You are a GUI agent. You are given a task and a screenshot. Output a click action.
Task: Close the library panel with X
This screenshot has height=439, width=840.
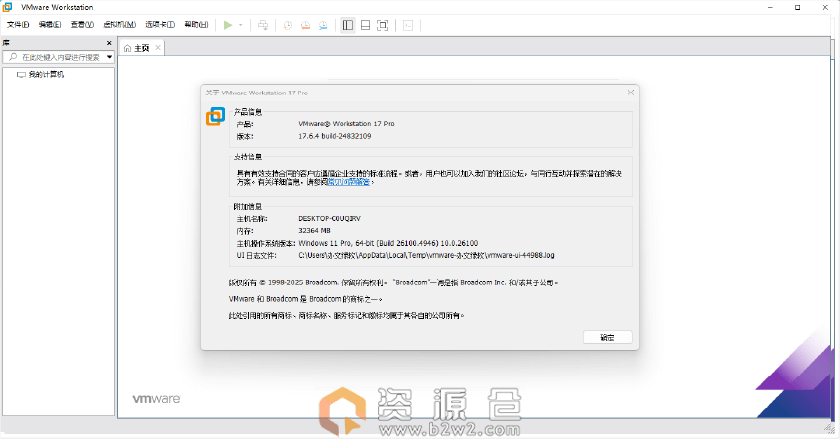(x=109, y=43)
